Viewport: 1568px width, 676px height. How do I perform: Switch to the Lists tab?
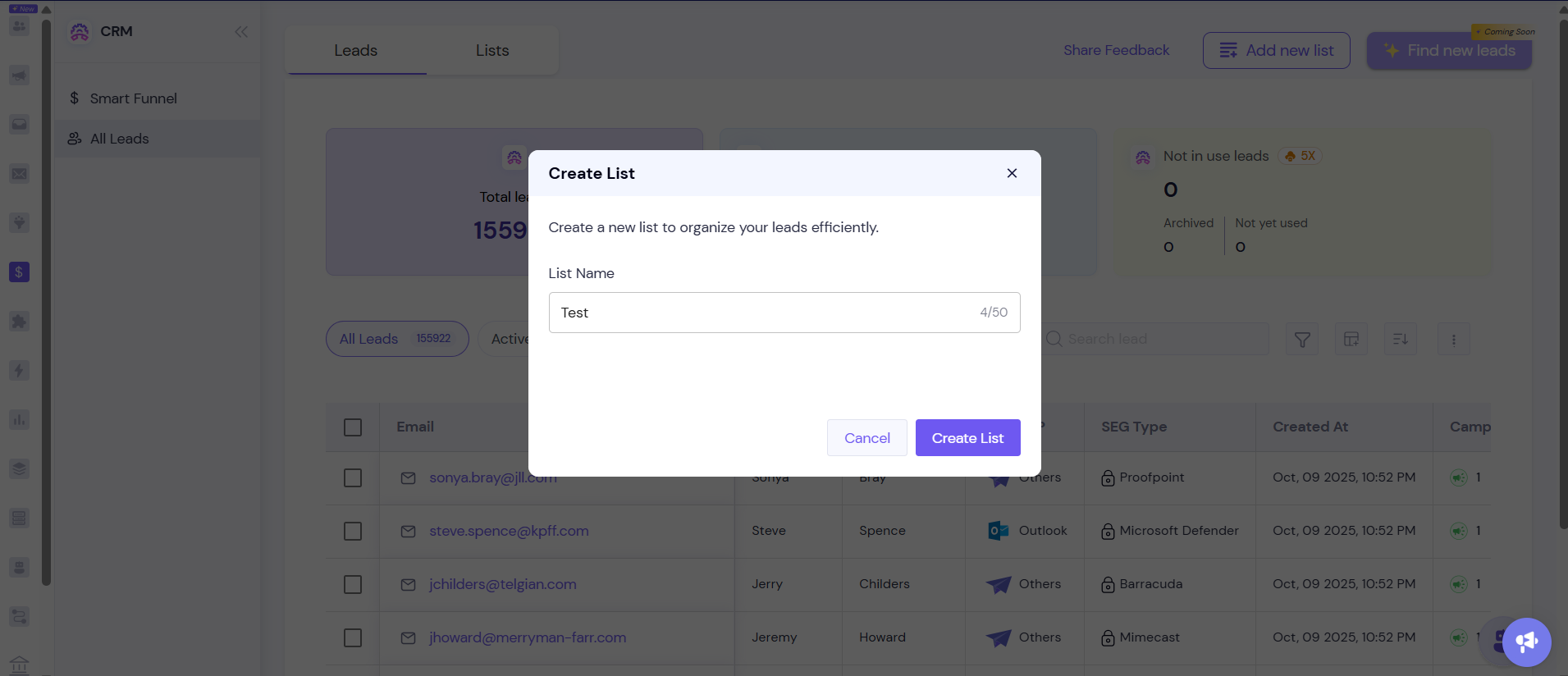[x=492, y=51]
